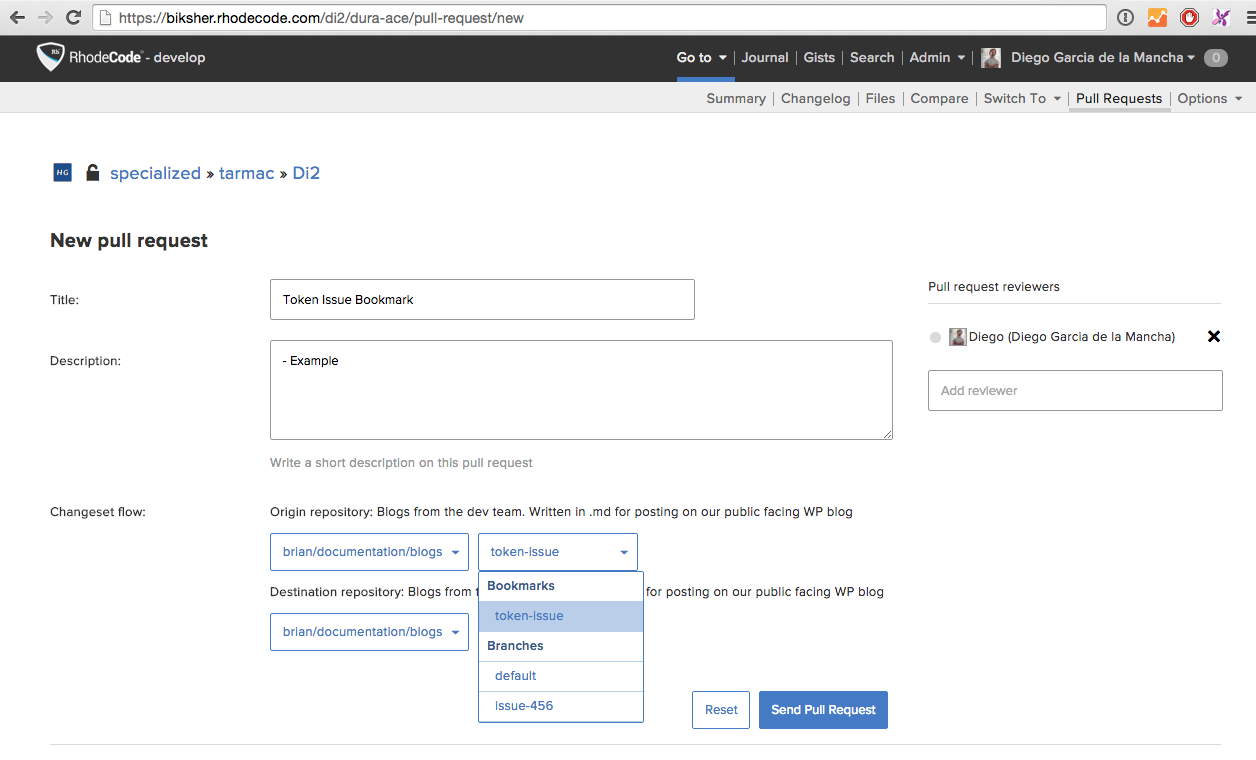Open the Changelog tab
This screenshot has width=1256, height=760.
point(815,98)
